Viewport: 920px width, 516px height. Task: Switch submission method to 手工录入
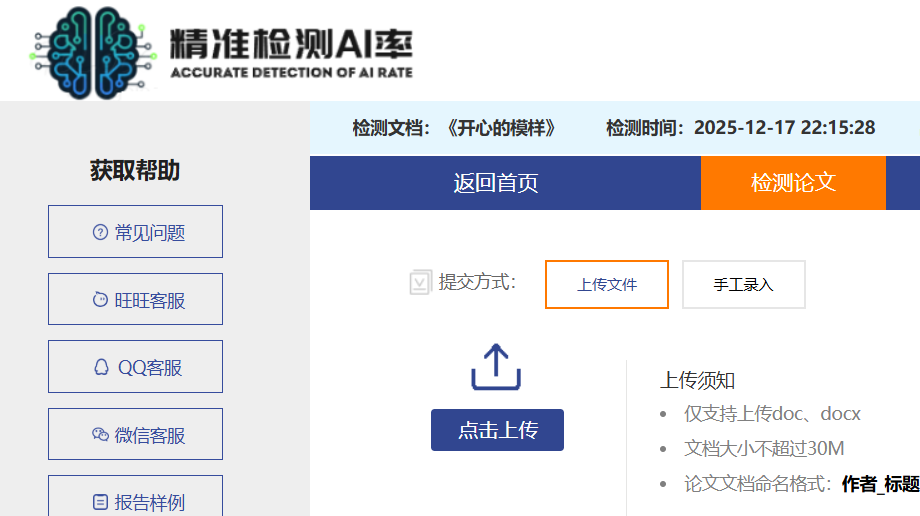tap(743, 285)
